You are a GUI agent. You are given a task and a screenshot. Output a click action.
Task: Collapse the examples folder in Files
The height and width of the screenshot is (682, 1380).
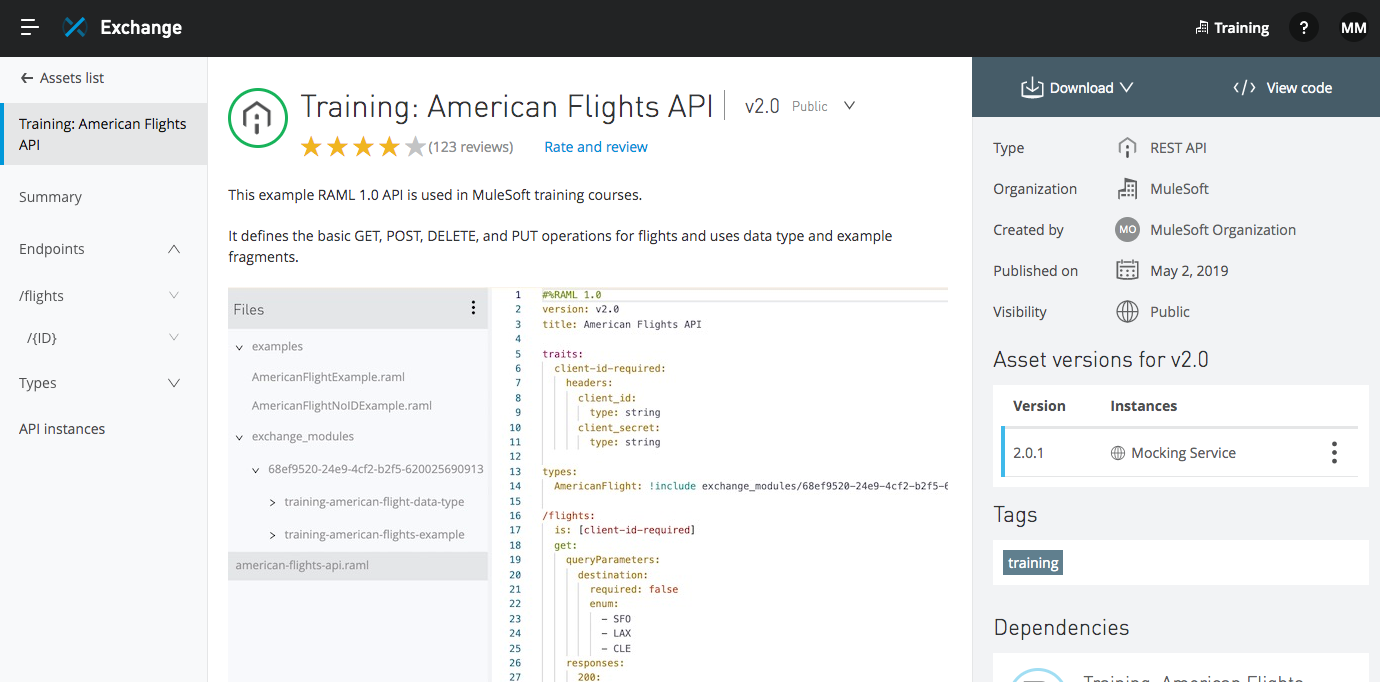[x=239, y=347]
